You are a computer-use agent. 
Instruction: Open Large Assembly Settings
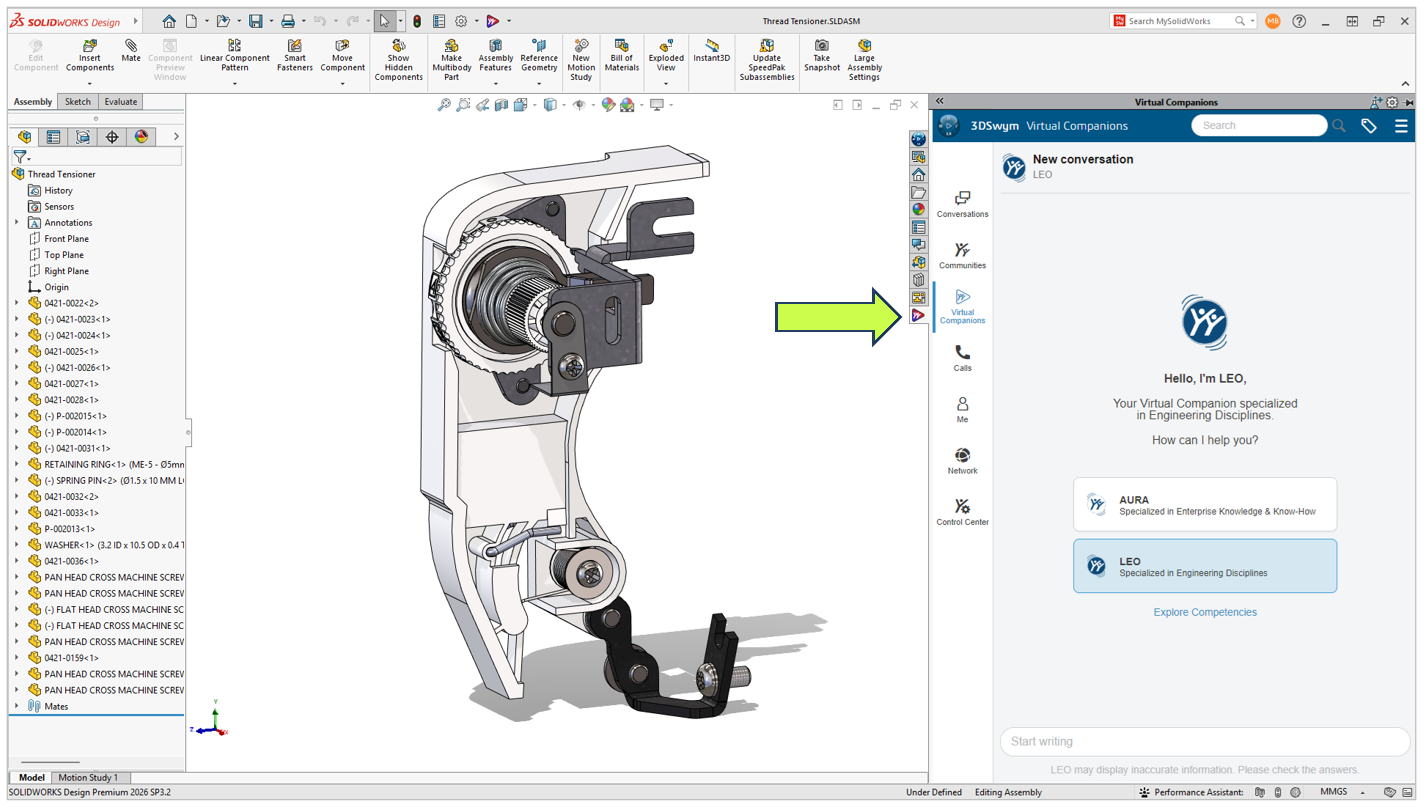point(864,60)
